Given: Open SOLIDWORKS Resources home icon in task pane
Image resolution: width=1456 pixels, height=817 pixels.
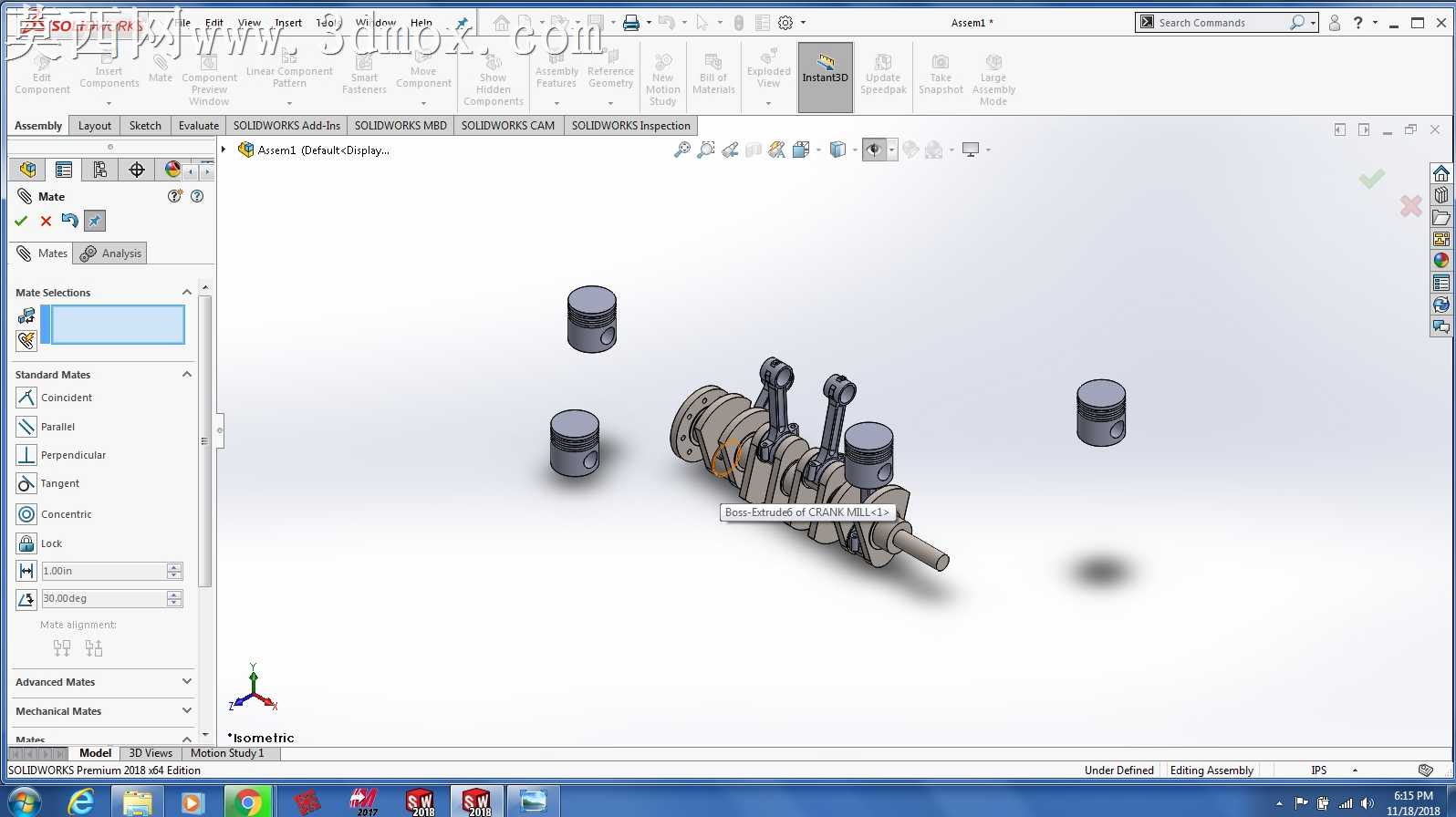Looking at the screenshot, I should [1441, 173].
